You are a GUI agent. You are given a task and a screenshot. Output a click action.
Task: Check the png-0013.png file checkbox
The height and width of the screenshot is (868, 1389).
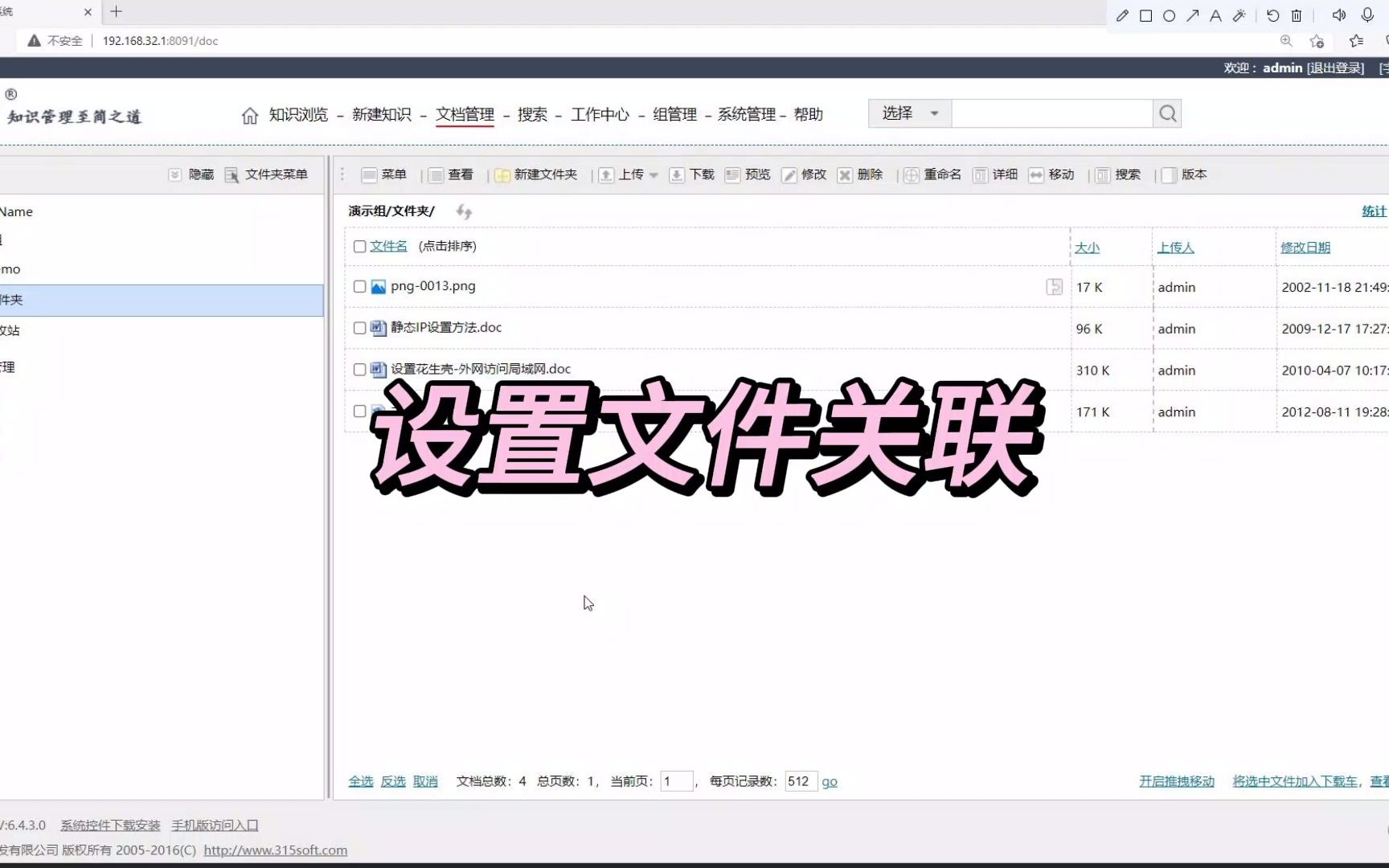click(359, 286)
